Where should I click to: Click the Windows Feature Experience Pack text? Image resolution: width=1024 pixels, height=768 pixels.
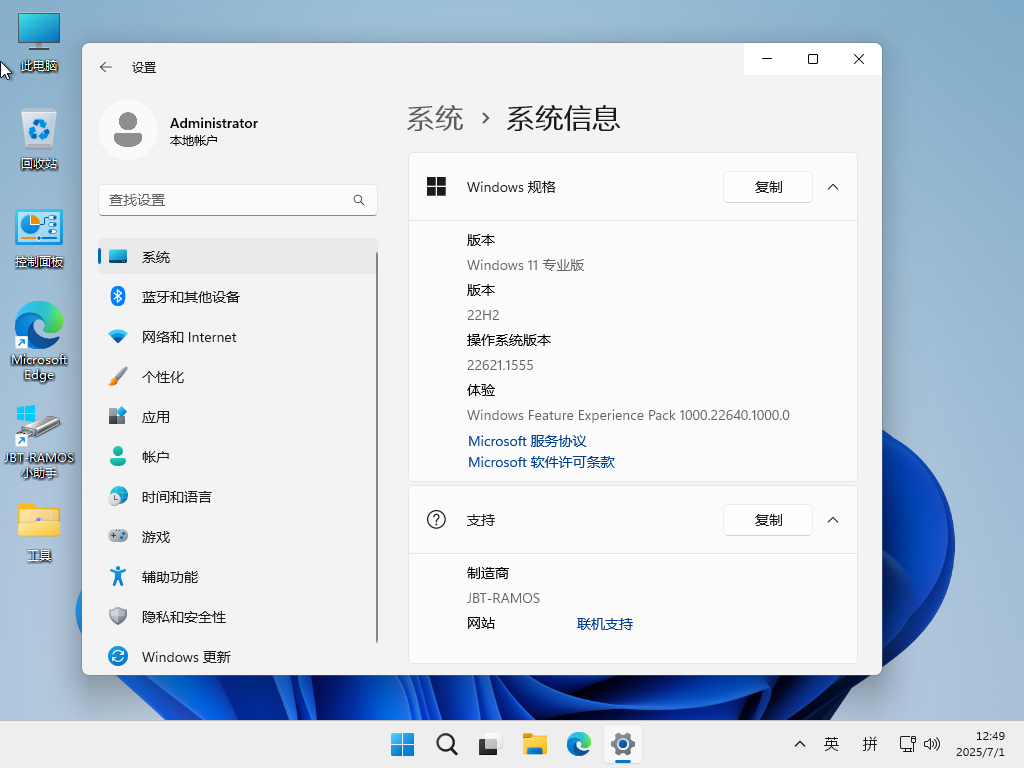(x=628, y=415)
